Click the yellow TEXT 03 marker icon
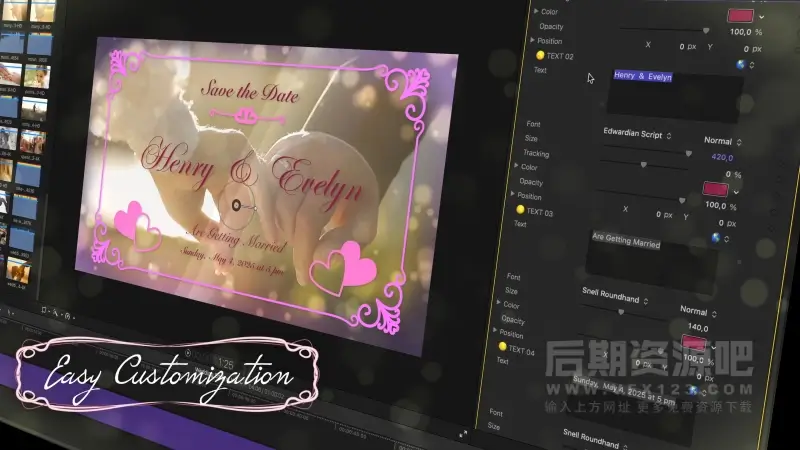This screenshot has width=800, height=450. (x=520, y=211)
